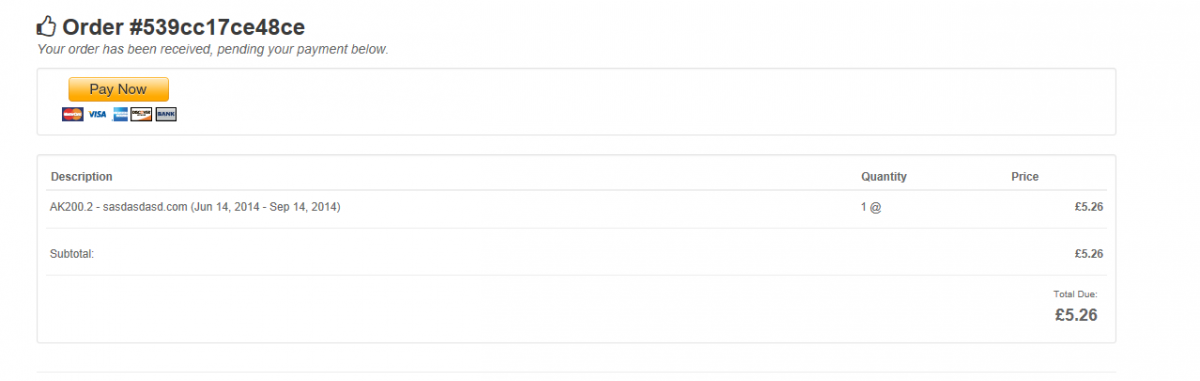Screen dimensions: 1200x381
Task: Click the Order #539cc17ce48ce heading
Action: point(183,26)
